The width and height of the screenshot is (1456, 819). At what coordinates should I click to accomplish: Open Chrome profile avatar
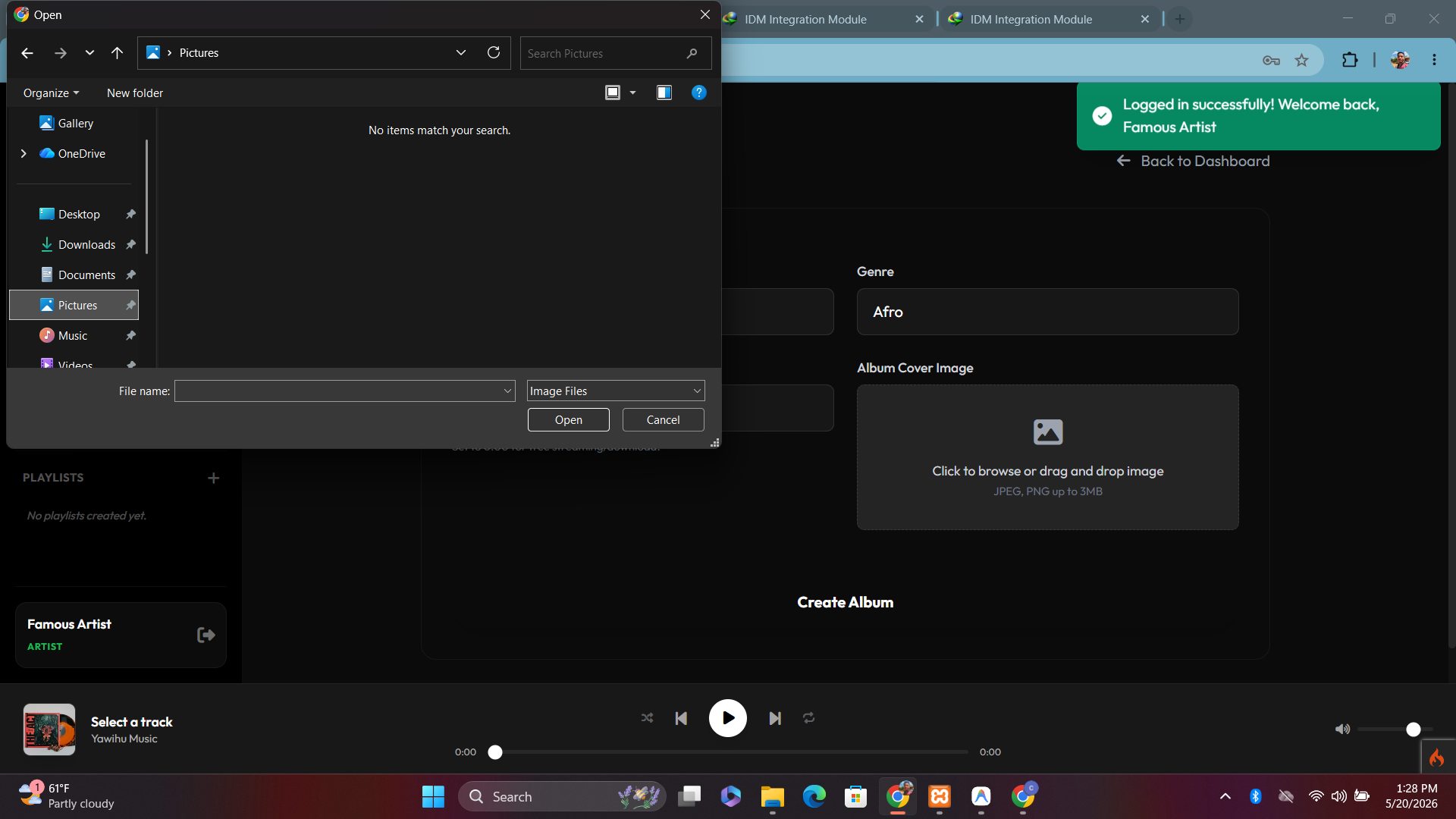[x=1400, y=60]
